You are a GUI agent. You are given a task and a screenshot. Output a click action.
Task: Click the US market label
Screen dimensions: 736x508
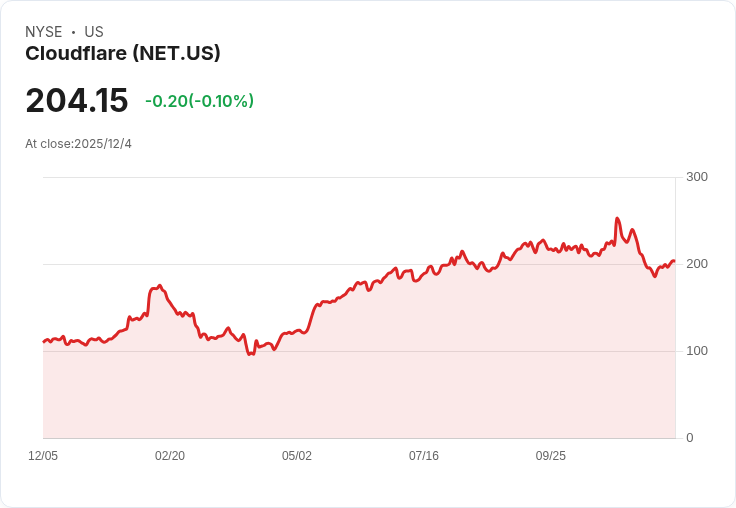pos(94,32)
